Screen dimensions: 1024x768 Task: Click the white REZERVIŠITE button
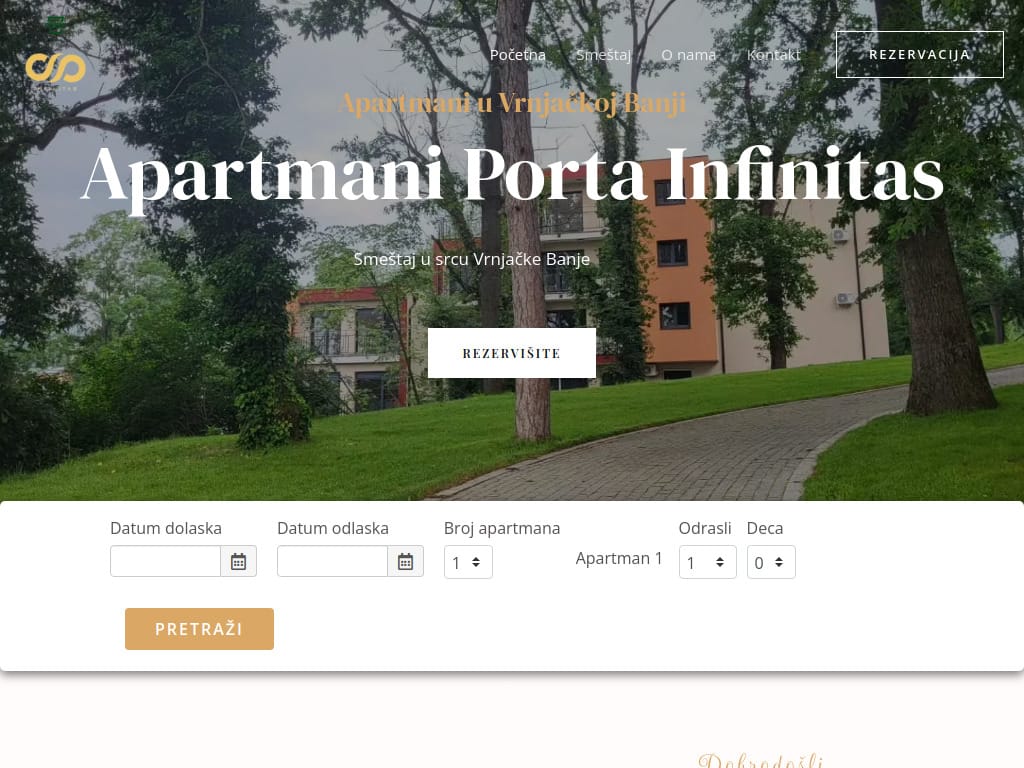511,353
